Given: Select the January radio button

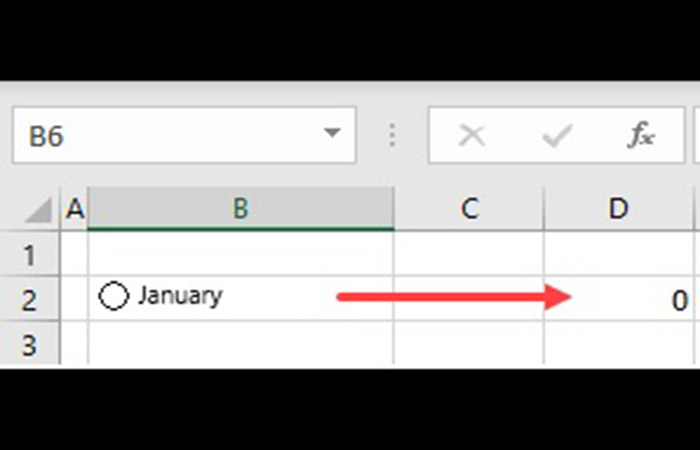Looking at the screenshot, I should pyautogui.click(x=114, y=296).
